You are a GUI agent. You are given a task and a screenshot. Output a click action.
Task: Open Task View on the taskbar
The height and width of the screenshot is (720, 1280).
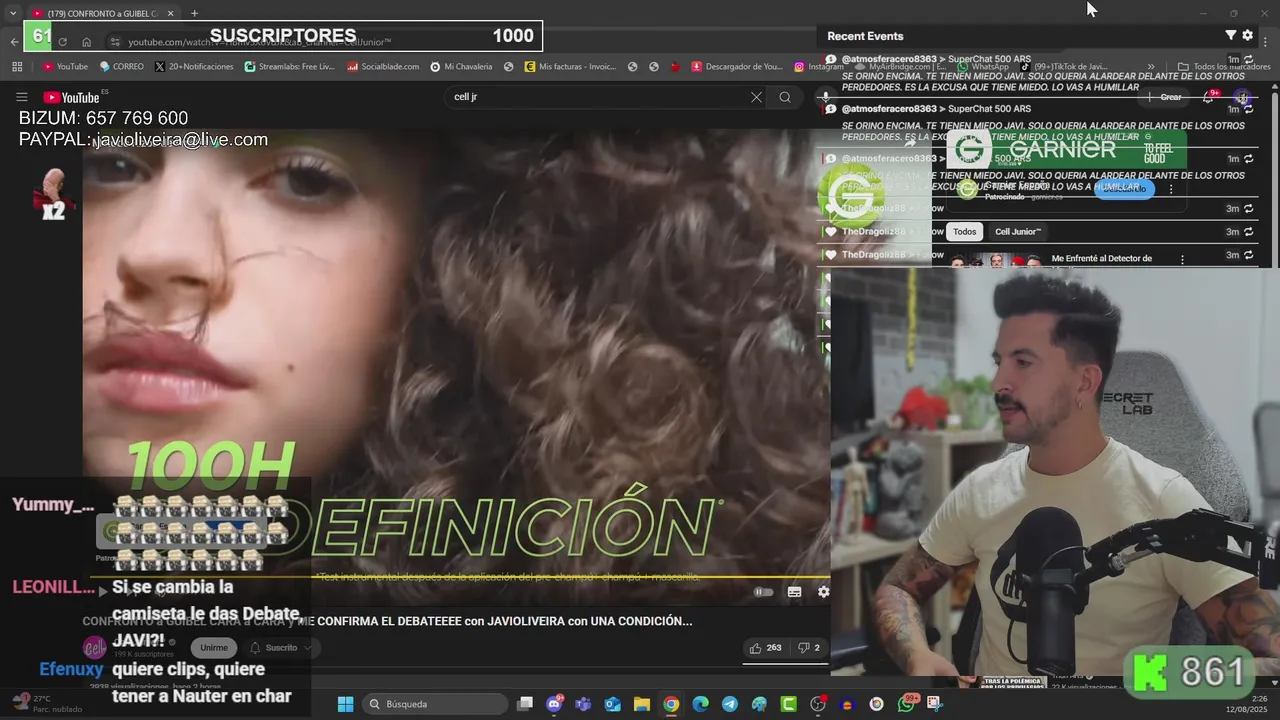click(x=525, y=704)
